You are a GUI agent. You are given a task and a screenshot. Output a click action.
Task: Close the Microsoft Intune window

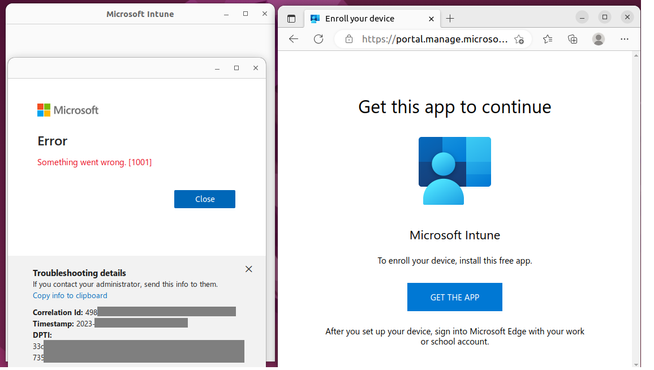264,14
